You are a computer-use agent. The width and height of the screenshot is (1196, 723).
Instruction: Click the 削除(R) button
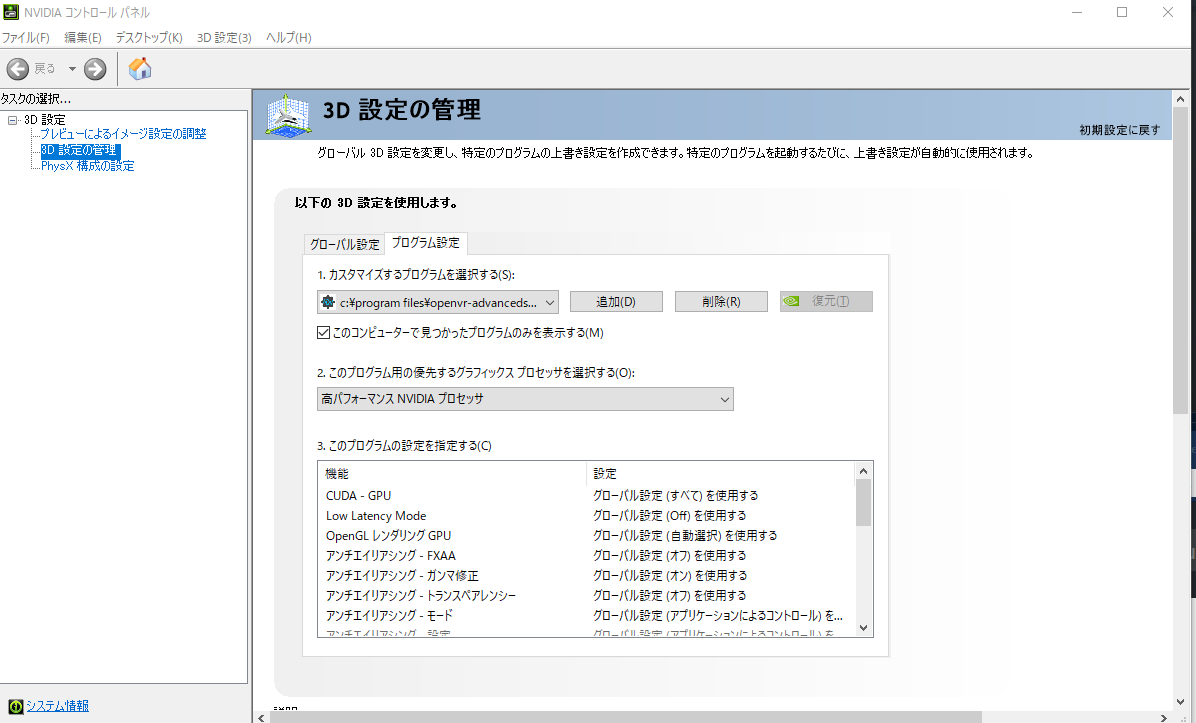click(x=721, y=302)
